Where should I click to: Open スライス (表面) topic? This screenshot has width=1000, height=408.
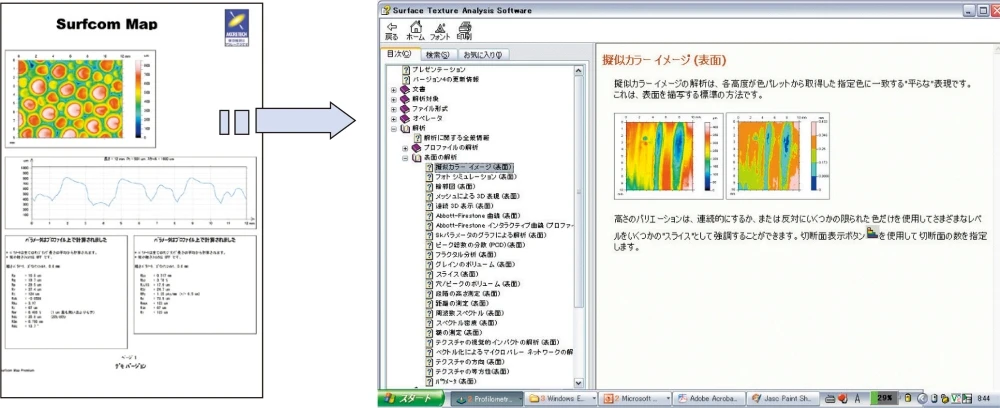pyautogui.click(x=457, y=273)
